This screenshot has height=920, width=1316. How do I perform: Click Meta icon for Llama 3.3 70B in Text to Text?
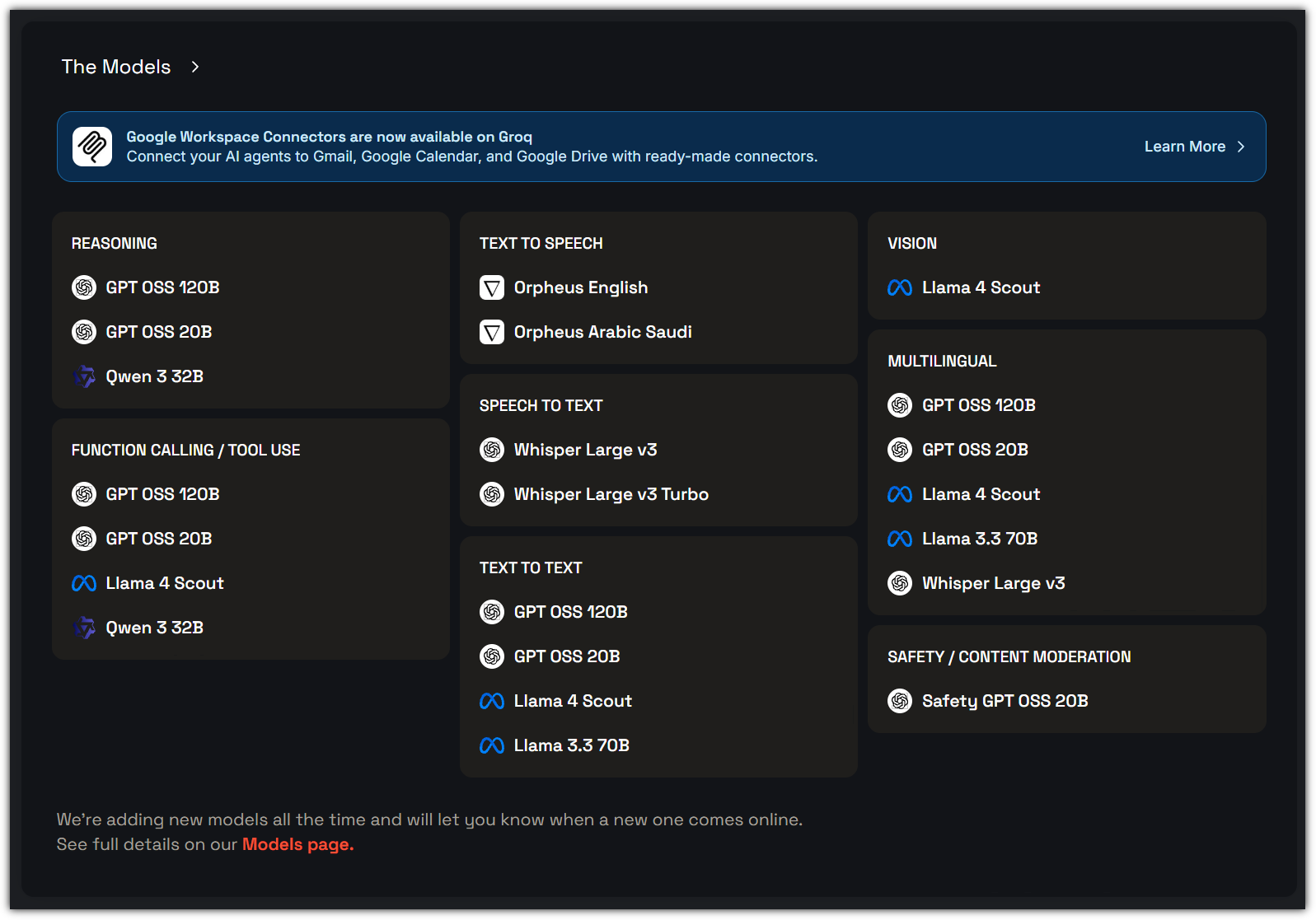coord(492,745)
